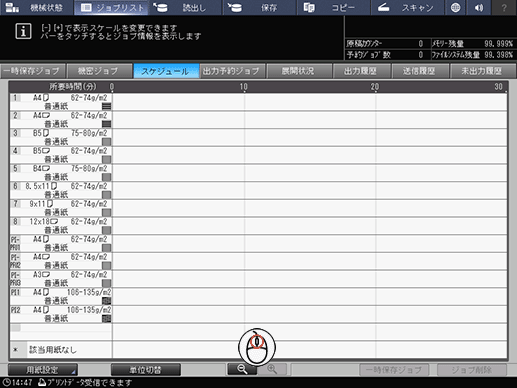Image resolution: width=517 pixels, height=388 pixels.
Task: Switch to コピー copy mode
Action: click(x=333, y=8)
